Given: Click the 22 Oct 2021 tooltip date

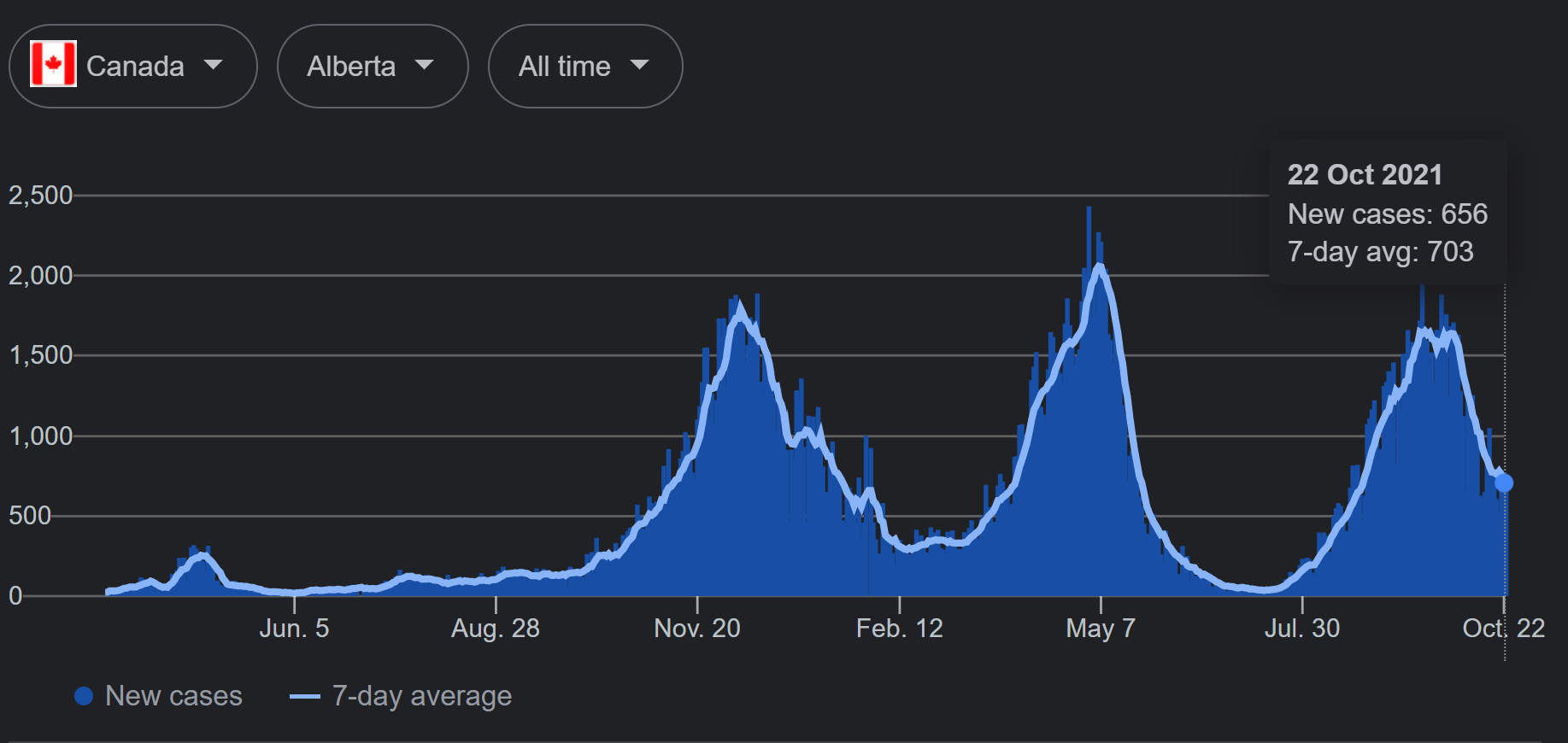Looking at the screenshot, I should click(x=1365, y=174).
